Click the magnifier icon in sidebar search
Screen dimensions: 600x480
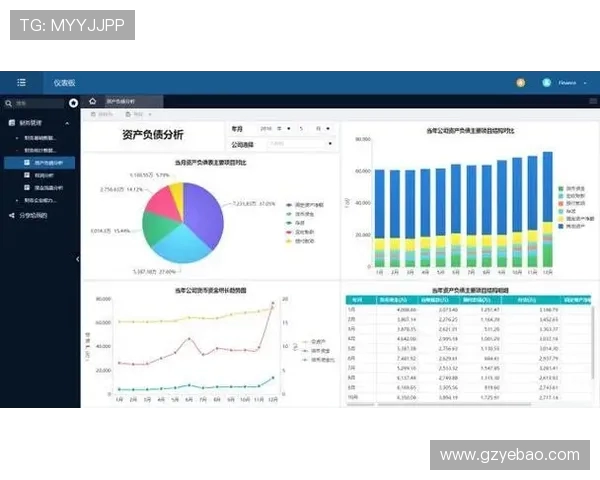[x=9, y=103]
